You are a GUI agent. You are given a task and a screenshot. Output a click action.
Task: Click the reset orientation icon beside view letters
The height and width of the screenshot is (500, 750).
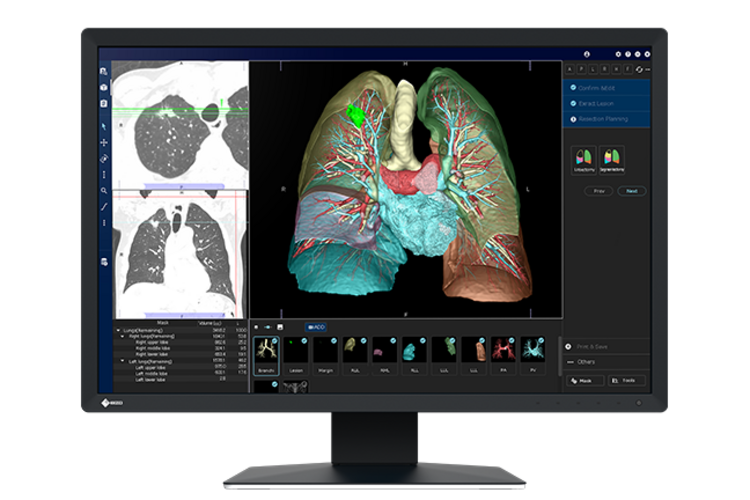(639, 69)
